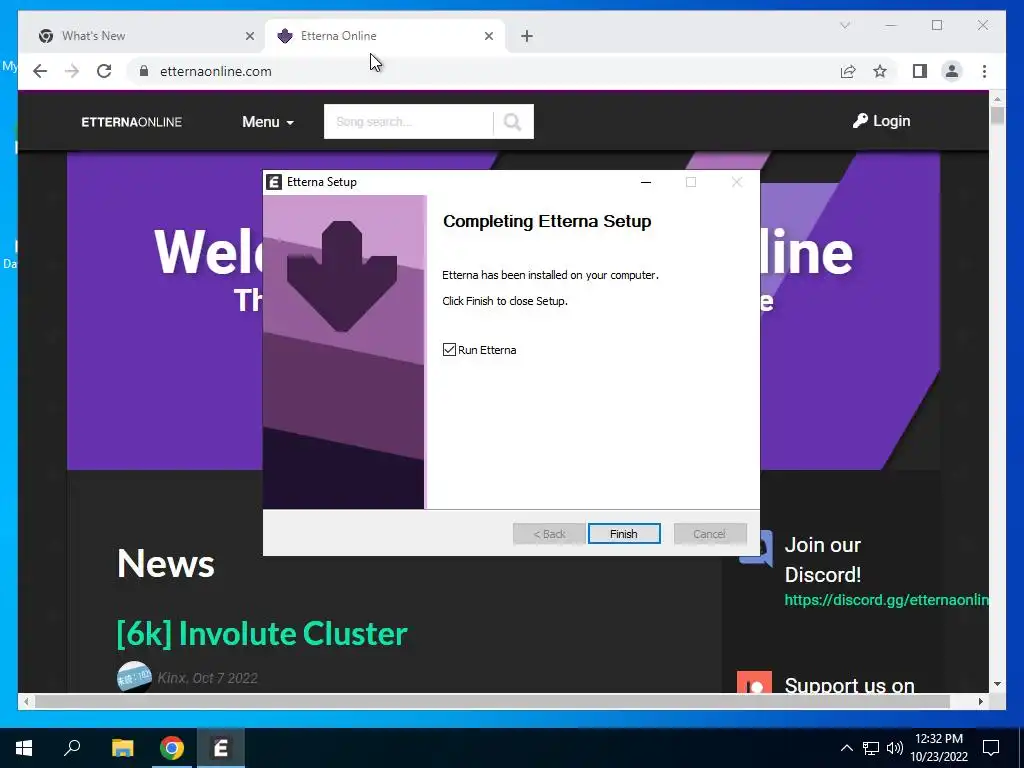Open the Windows Start menu
1024x768 pixels.
pos(24,748)
